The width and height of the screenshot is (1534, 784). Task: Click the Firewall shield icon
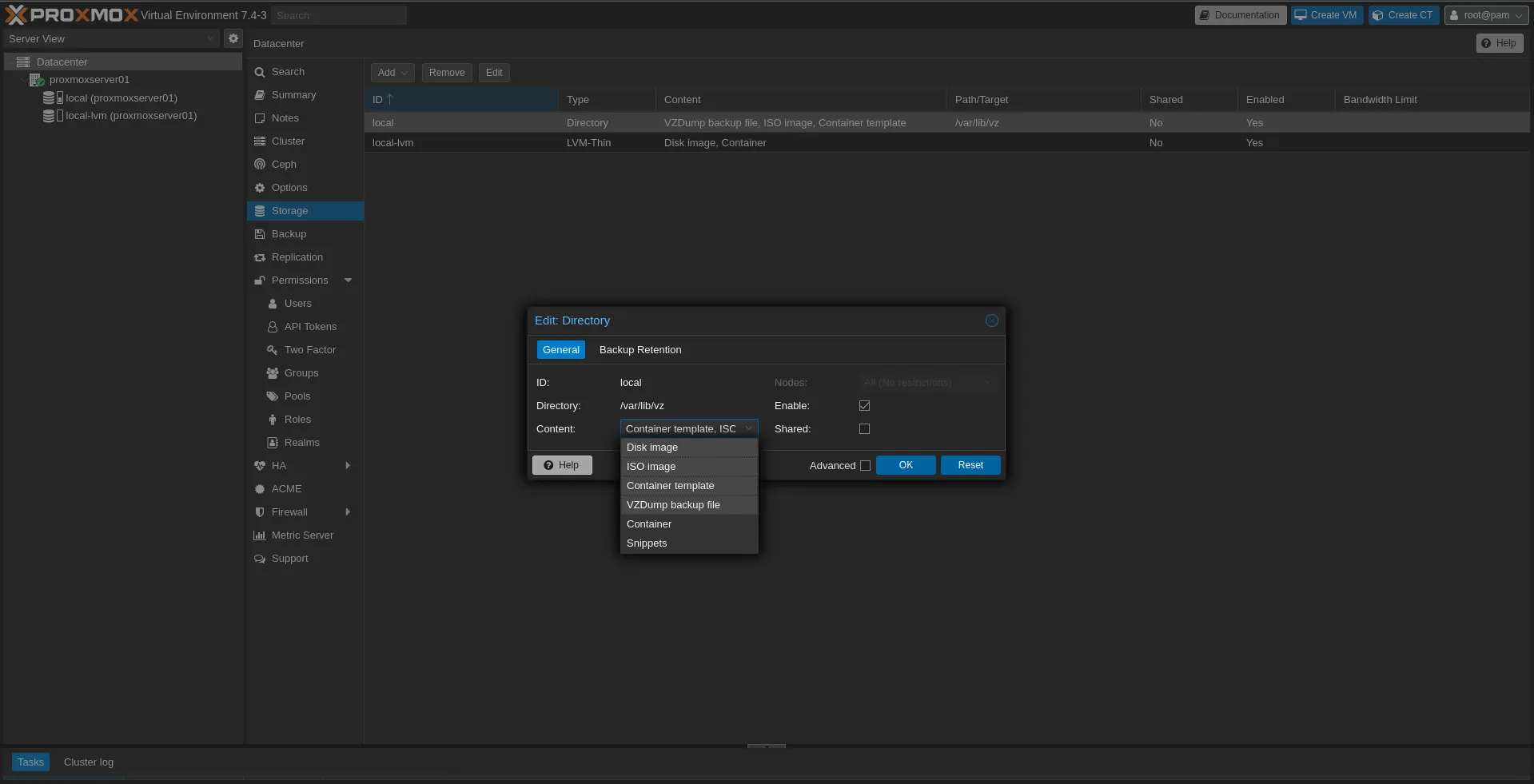260,512
